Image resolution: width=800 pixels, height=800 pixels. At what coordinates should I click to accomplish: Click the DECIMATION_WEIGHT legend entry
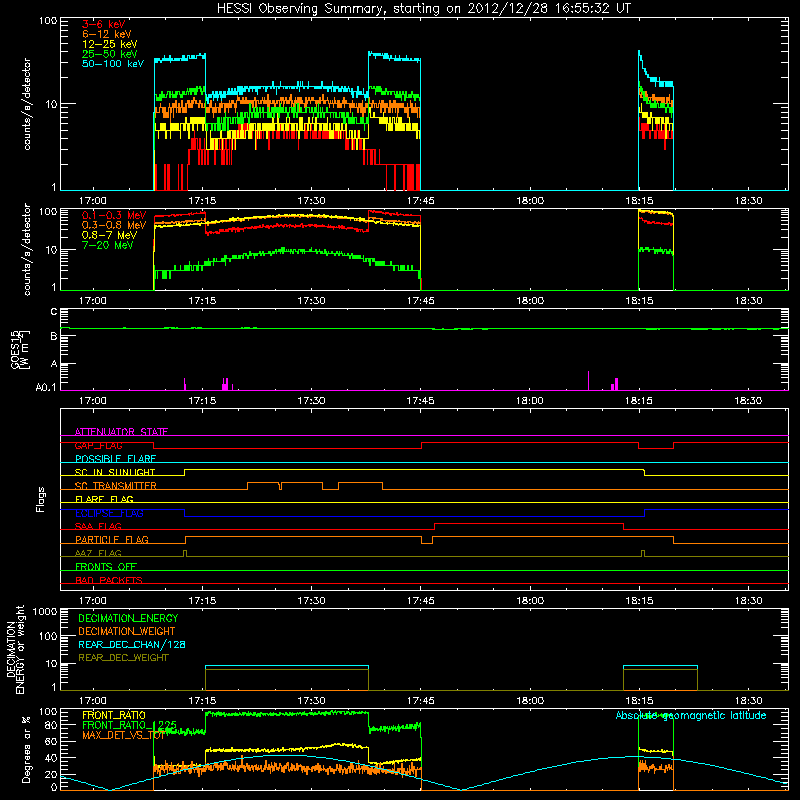[x=127, y=631]
